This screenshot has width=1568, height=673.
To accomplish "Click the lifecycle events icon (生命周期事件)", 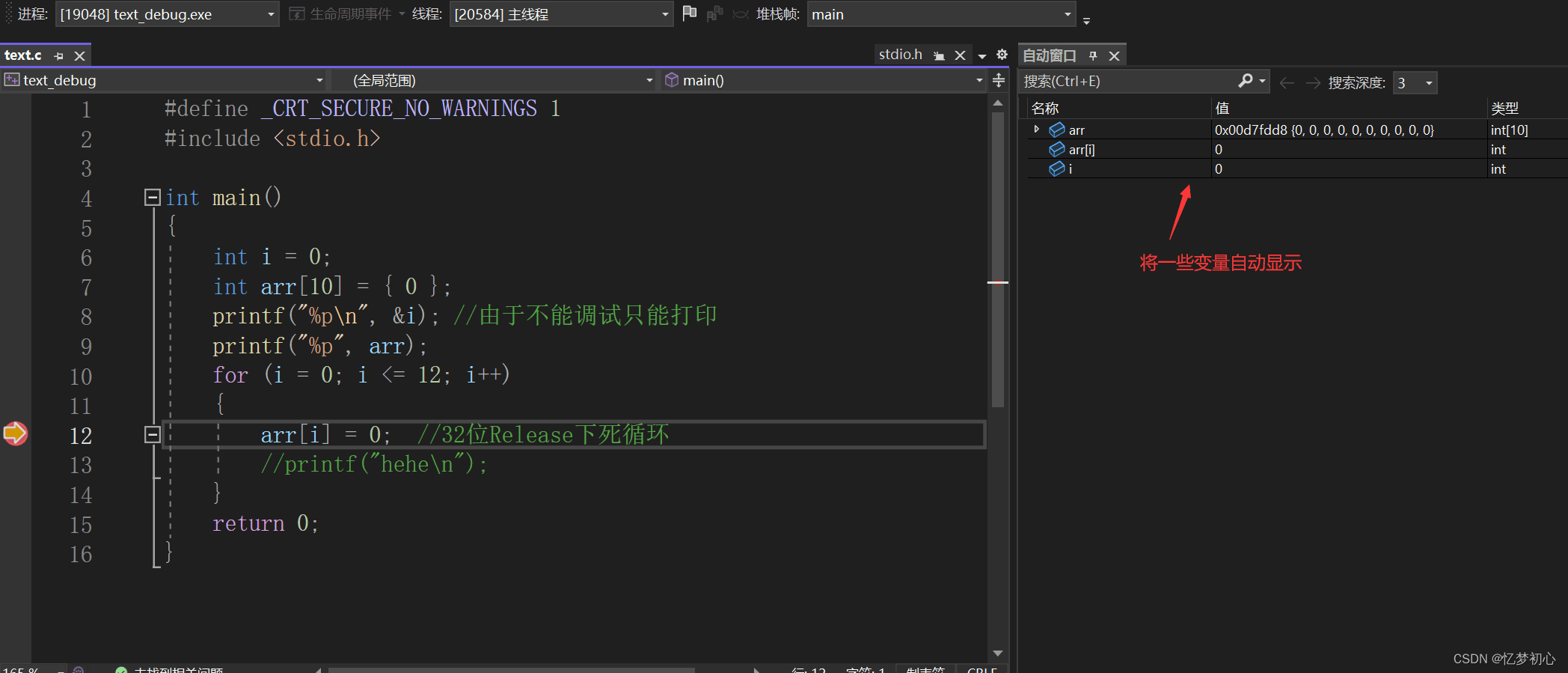I will 297,14.
